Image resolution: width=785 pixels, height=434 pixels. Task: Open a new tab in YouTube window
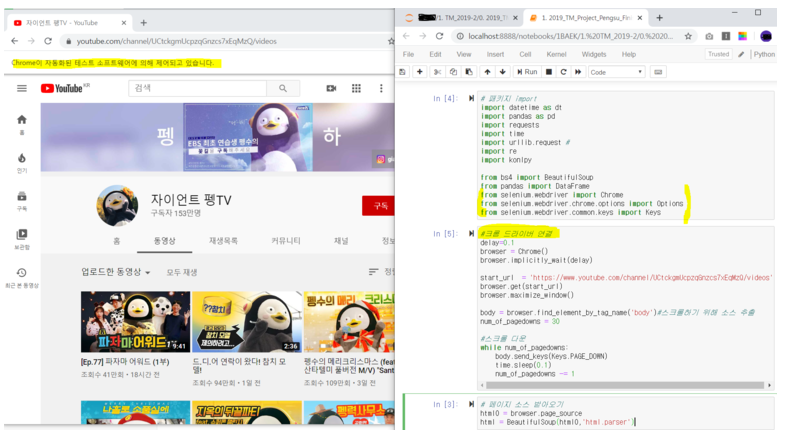[x=144, y=23]
